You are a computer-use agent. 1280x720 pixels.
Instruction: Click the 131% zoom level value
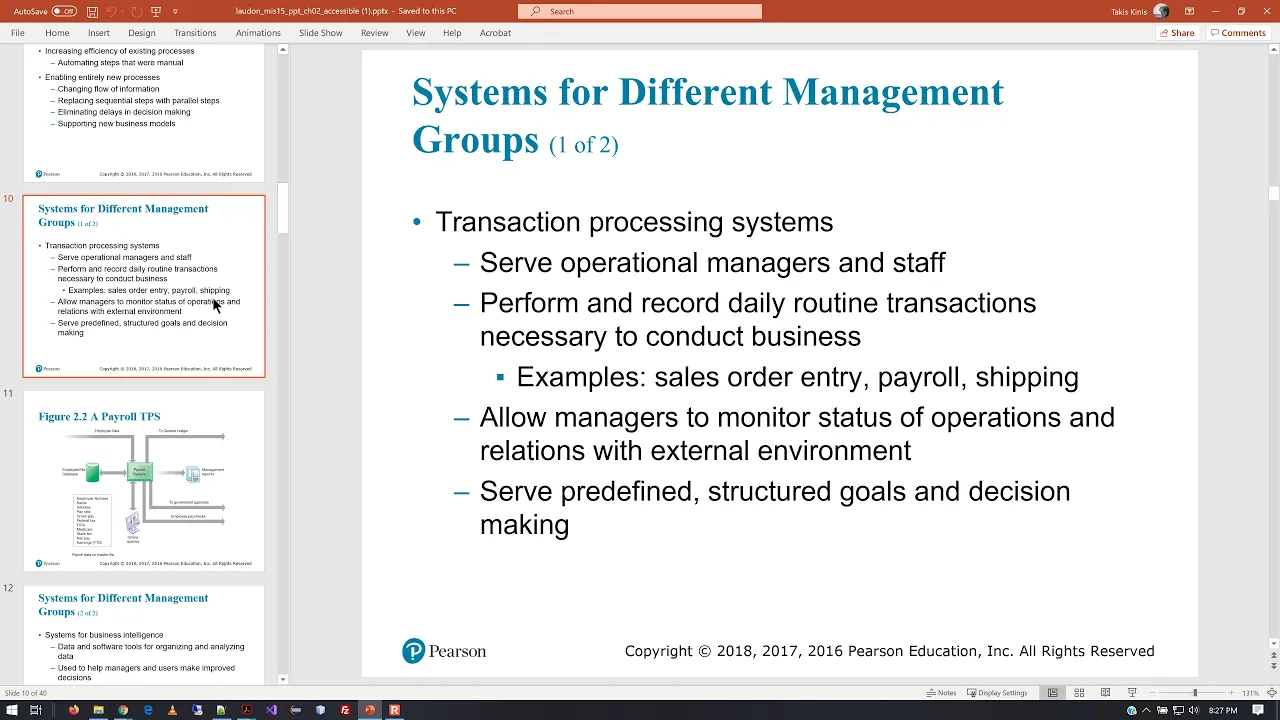click(x=1250, y=693)
